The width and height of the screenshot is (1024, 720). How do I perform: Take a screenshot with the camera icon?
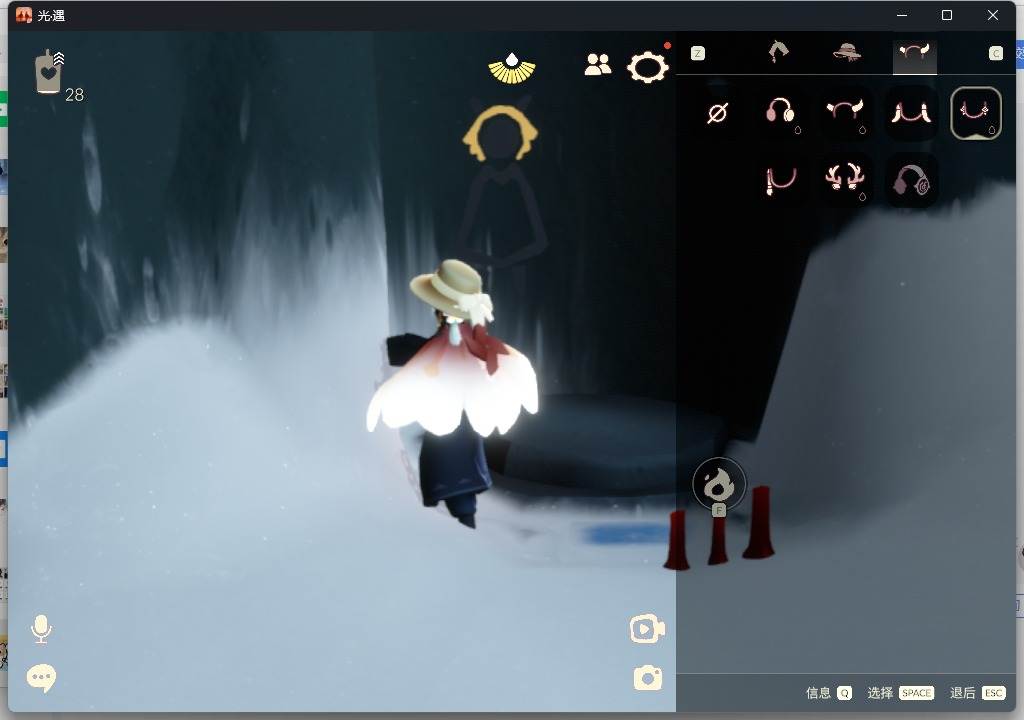648,678
